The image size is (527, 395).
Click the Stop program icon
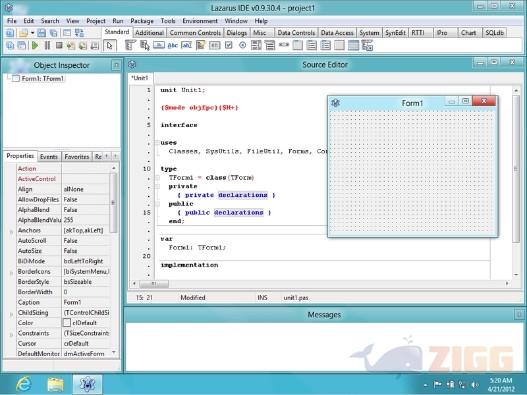tap(59, 45)
